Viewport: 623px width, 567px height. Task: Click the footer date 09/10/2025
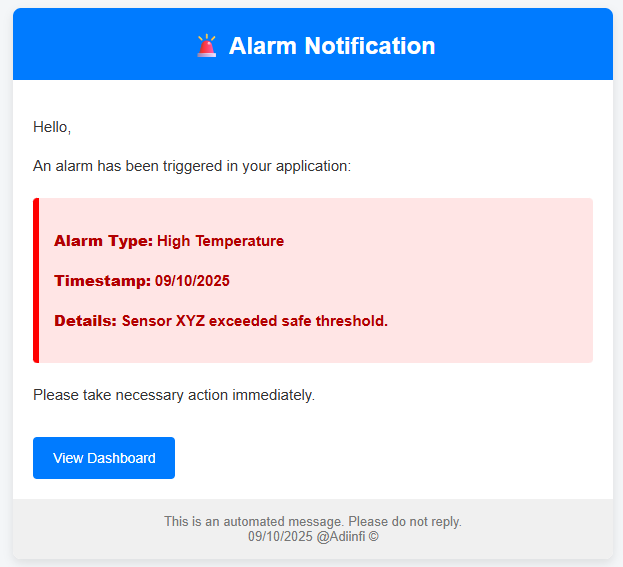pyautogui.click(x=280, y=536)
